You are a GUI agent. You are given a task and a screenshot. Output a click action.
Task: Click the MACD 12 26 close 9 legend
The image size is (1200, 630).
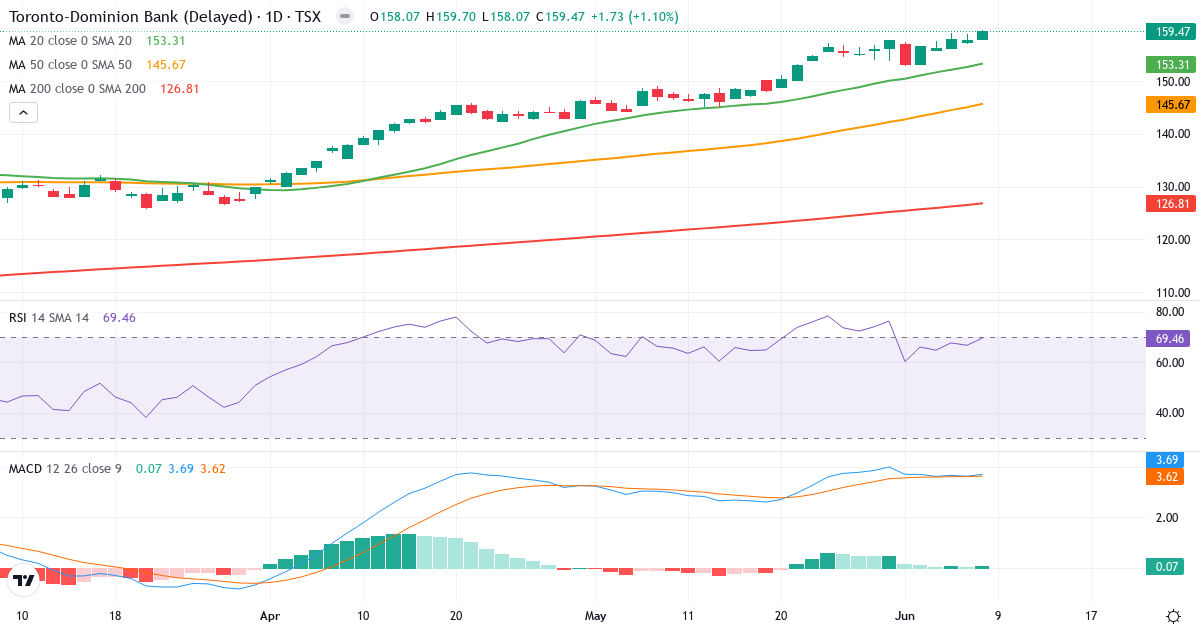coord(65,468)
